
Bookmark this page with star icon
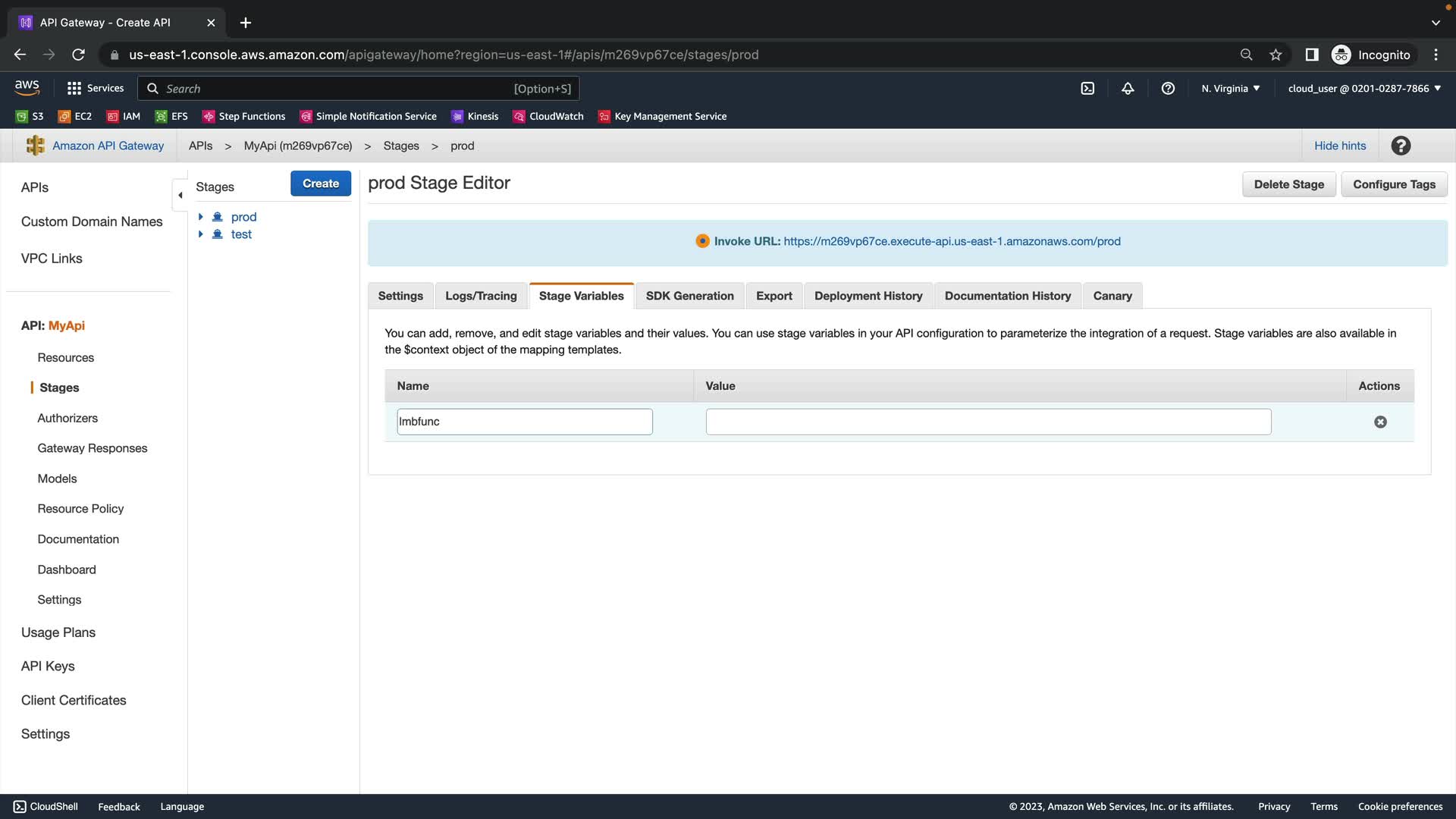tap(1276, 55)
